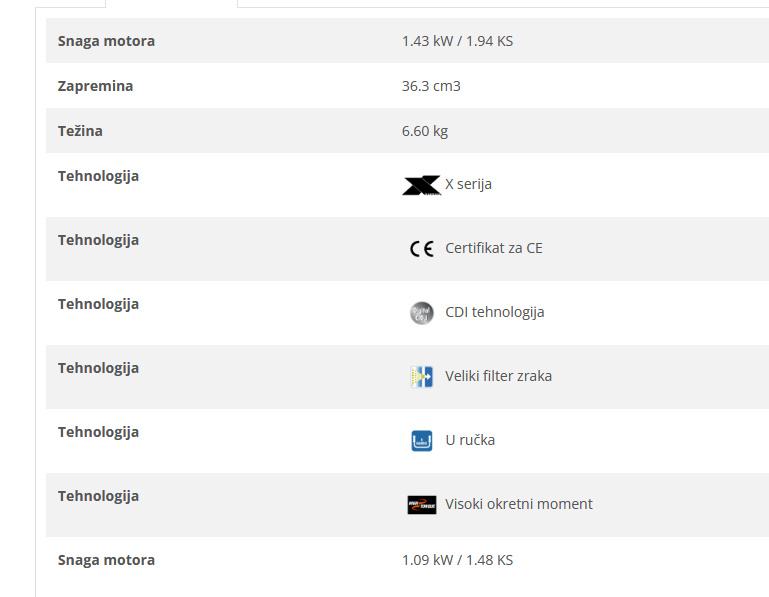This screenshot has height=597, width=769.
Task: Click the "CDI tehnologija" text
Action: (495, 312)
